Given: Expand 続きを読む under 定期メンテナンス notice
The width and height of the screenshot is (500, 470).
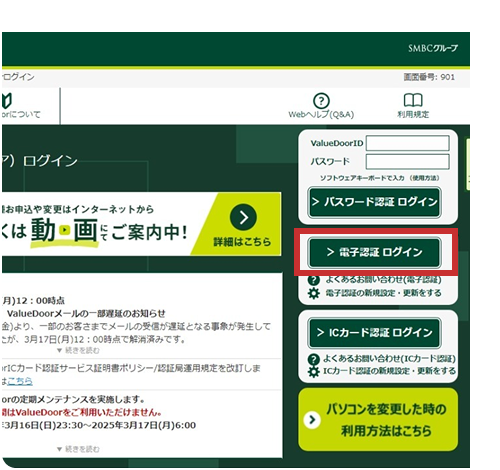Looking at the screenshot, I should [79, 449].
